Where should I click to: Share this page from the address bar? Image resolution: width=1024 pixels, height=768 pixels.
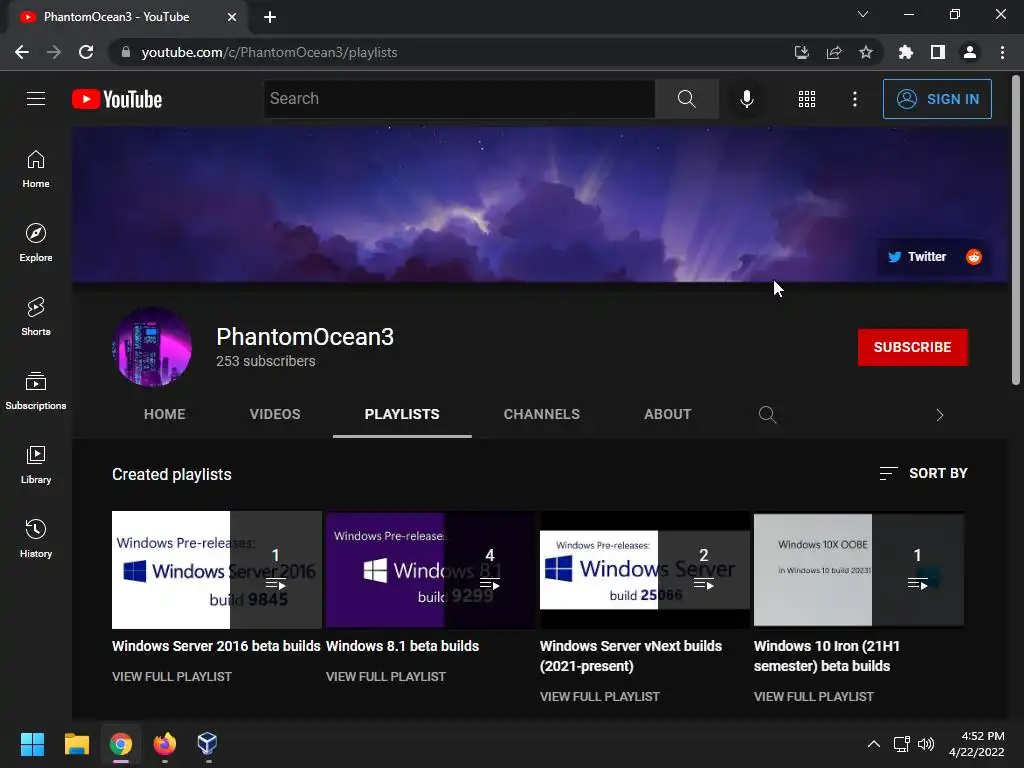pyautogui.click(x=834, y=52)
